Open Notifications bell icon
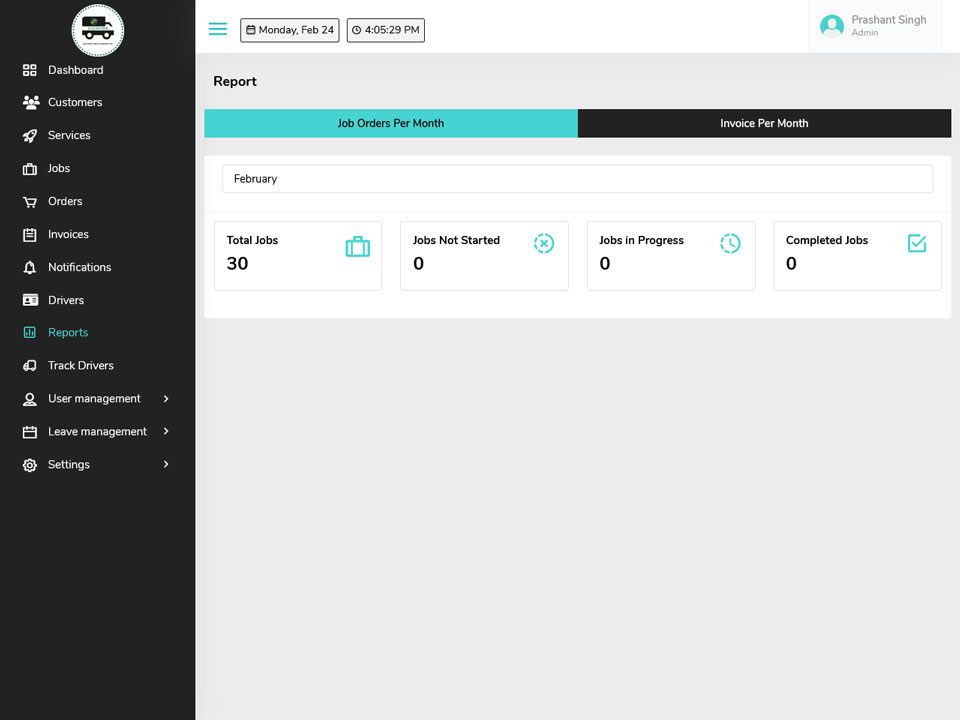The width and height of the screenshot is (960, 720). click(29, 268)
